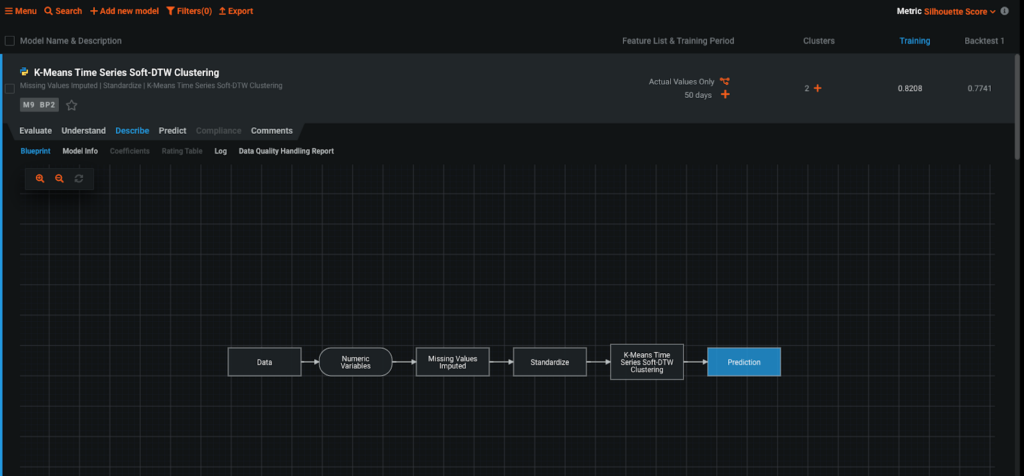Sort by Training column
This screenshot has width=1024, height=476.
tap(914, 41)
